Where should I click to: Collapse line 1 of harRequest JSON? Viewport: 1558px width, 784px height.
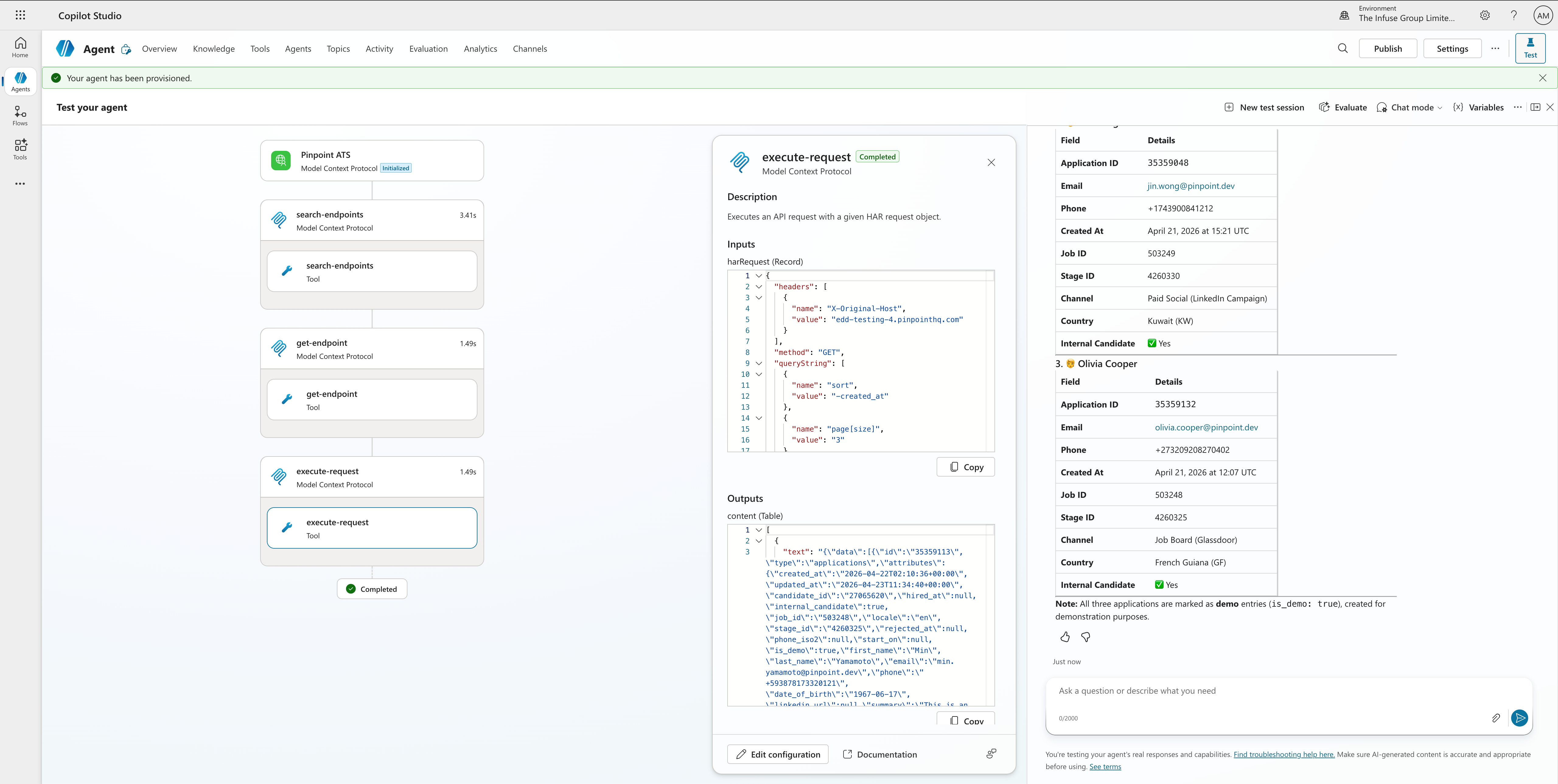758,276
